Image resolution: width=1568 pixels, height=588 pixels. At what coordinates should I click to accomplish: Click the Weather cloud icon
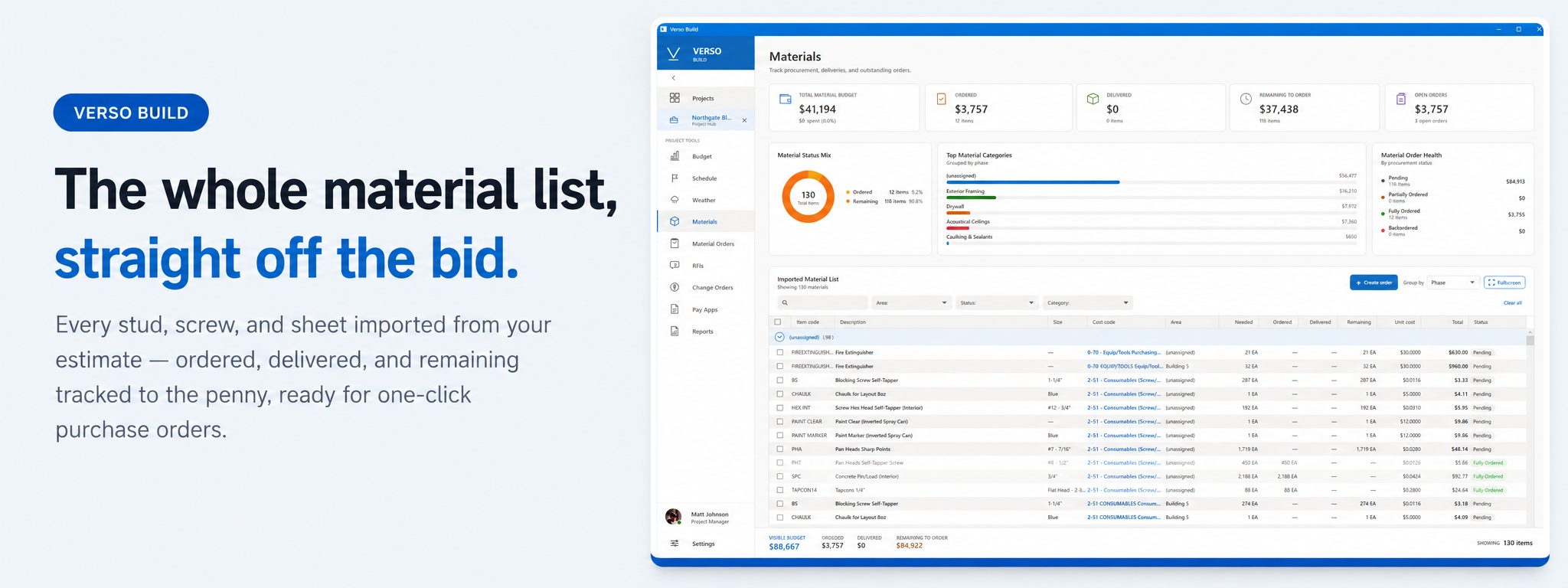tap(675, 200)
